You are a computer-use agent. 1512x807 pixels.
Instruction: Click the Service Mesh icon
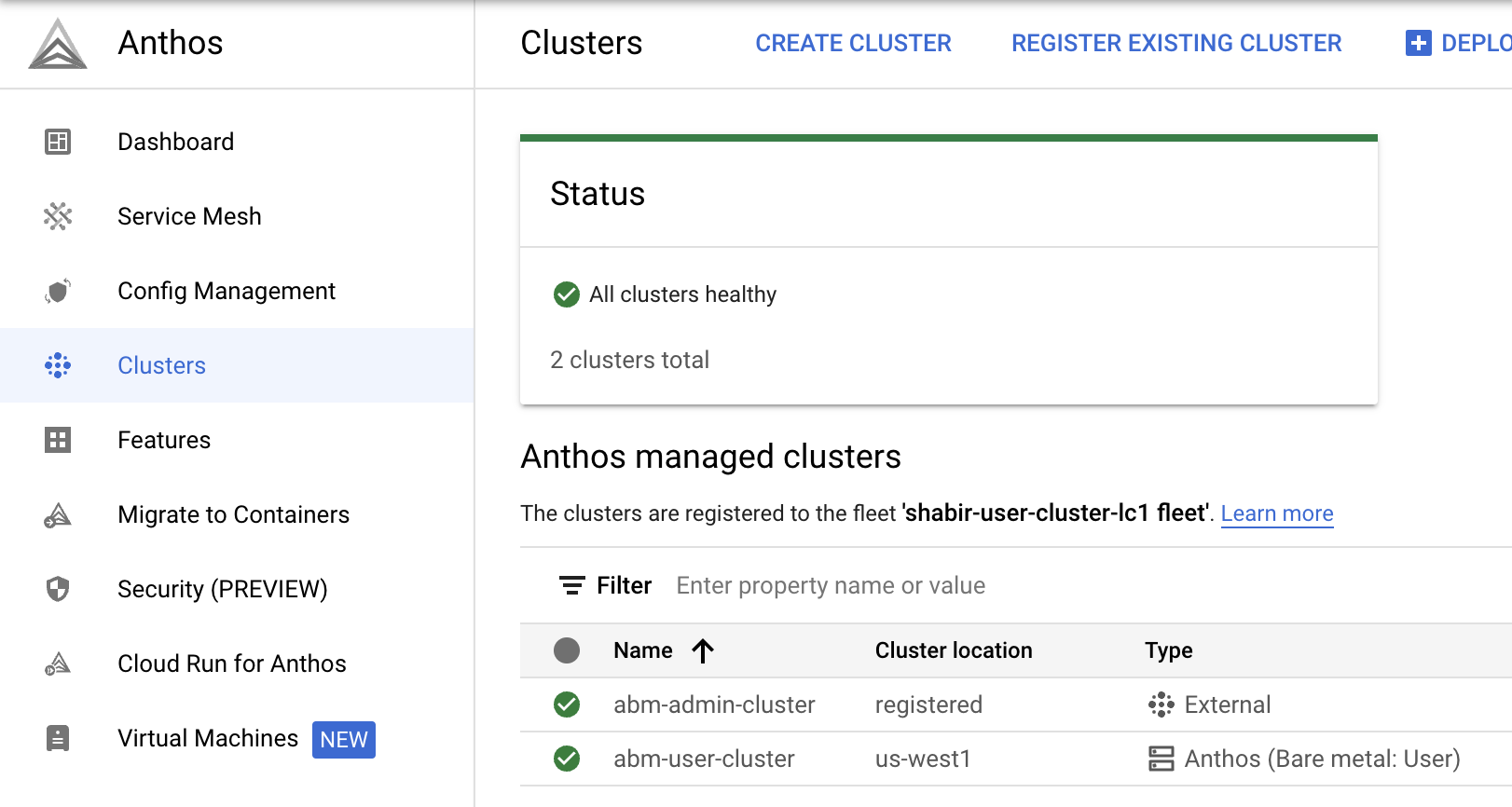58,216
